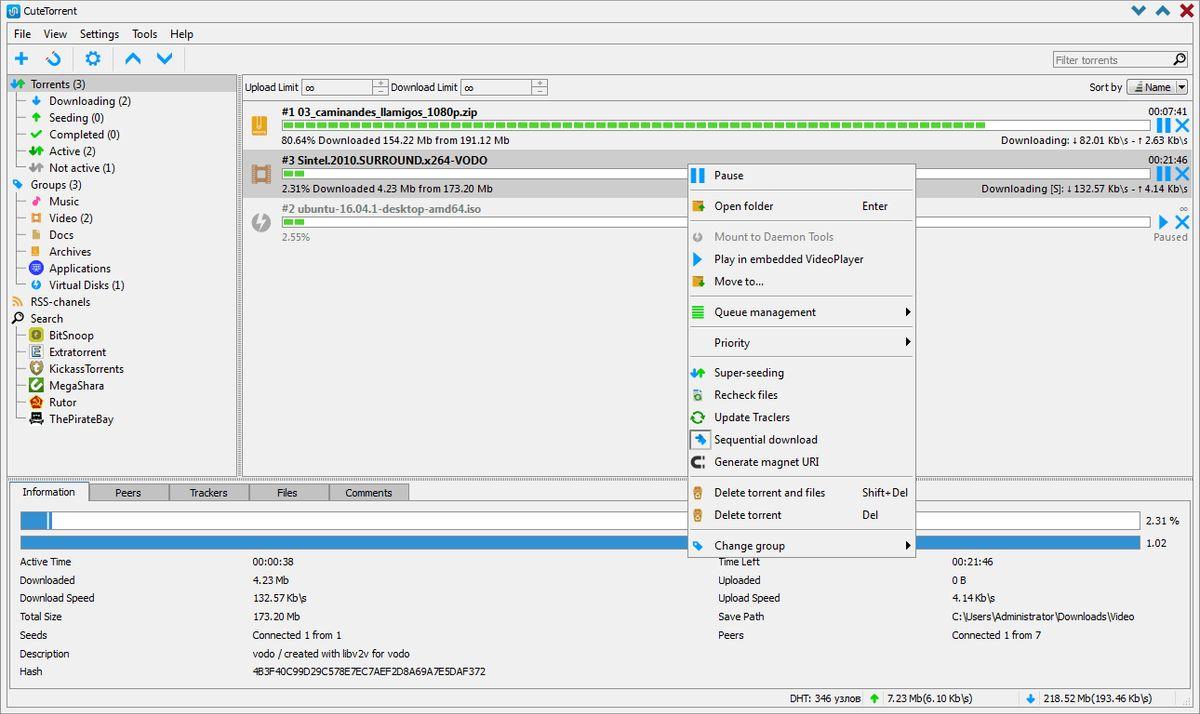Click the 2.31 % pieces progress bar
Viewport: 1200px width, 714px height.
coord(580,521)
